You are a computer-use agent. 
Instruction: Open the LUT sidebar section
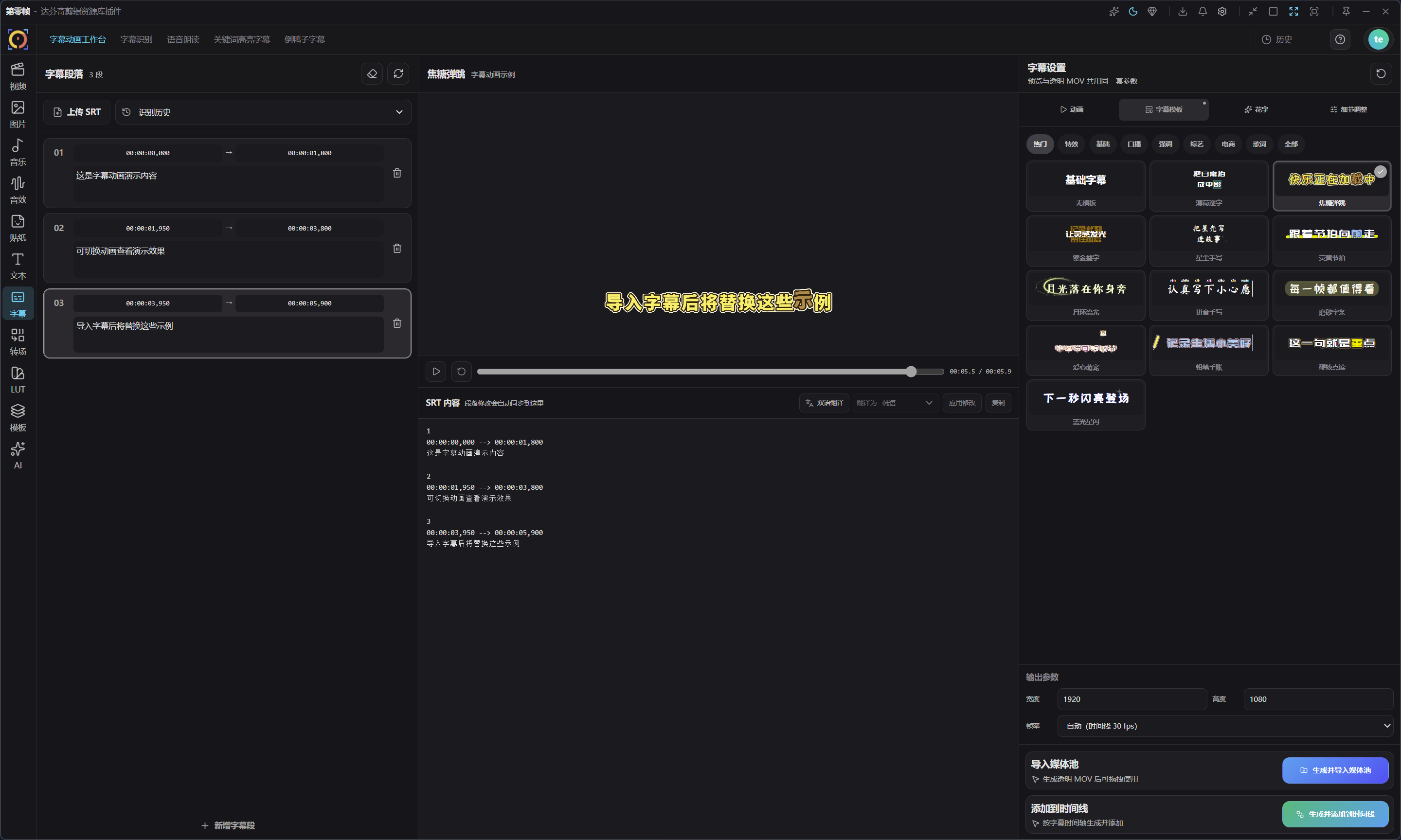click(x=18, y=380)
